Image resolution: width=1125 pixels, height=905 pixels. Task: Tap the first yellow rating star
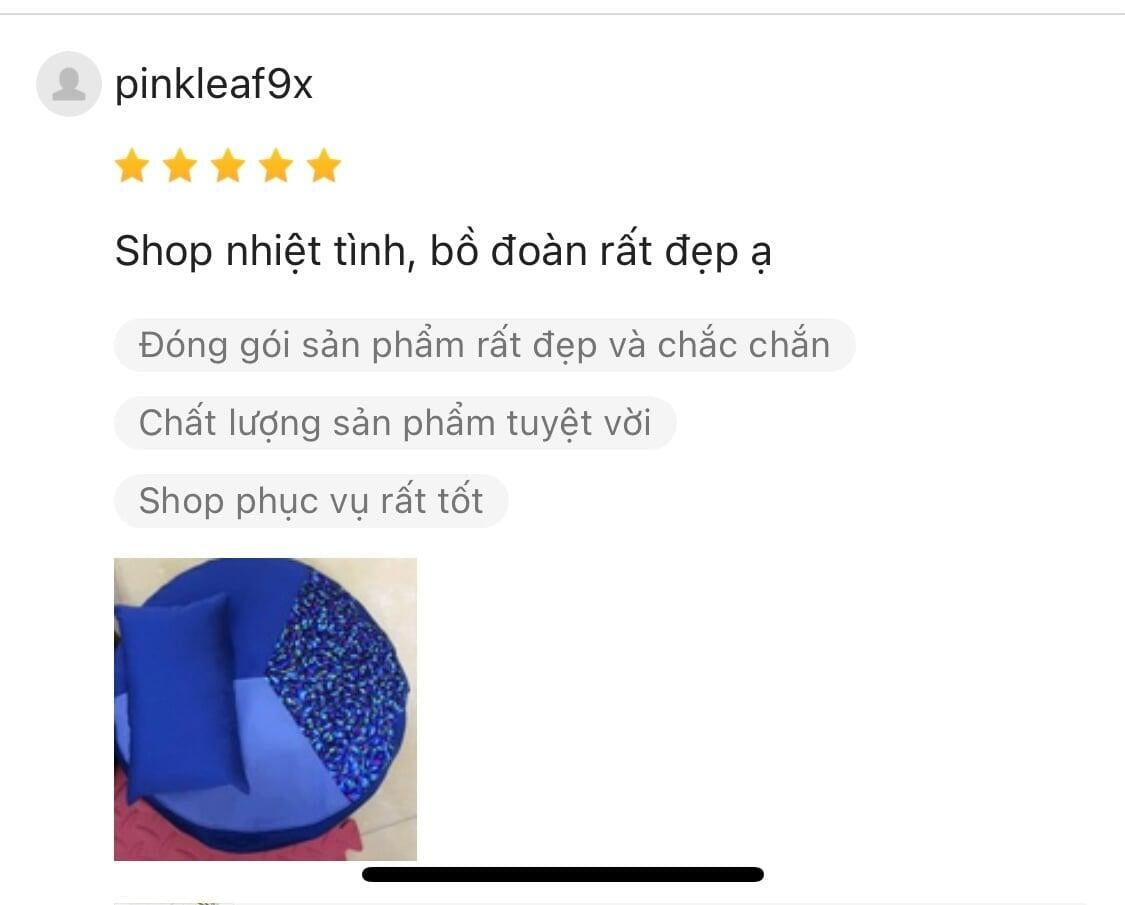(132, 166)
